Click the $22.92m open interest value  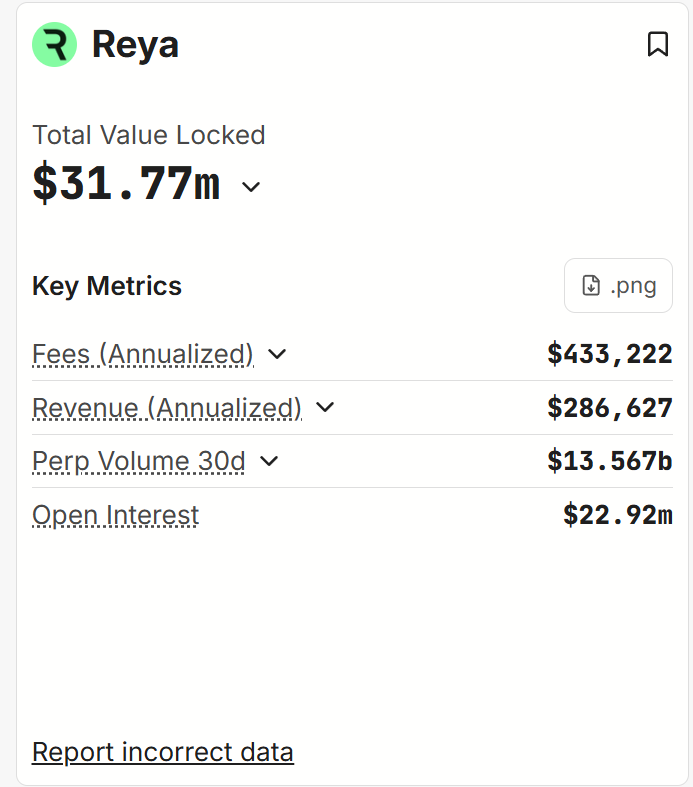click(617, 515)
